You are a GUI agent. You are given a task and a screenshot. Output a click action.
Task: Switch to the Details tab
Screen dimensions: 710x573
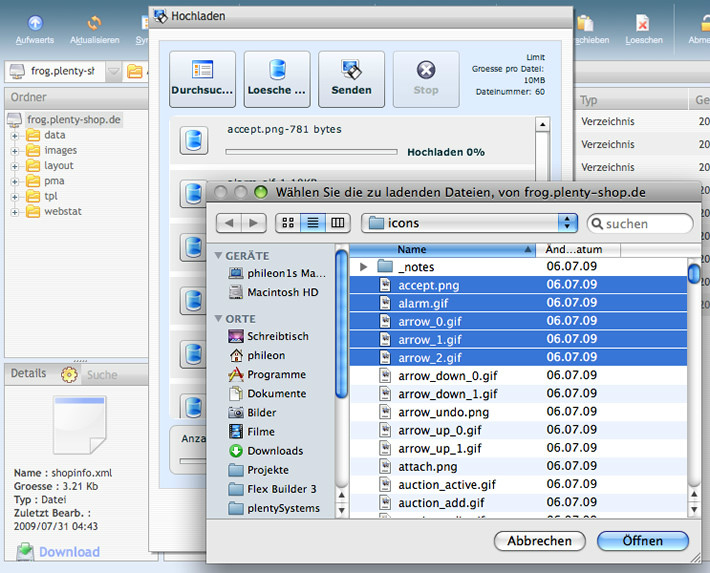pos(29,373)
